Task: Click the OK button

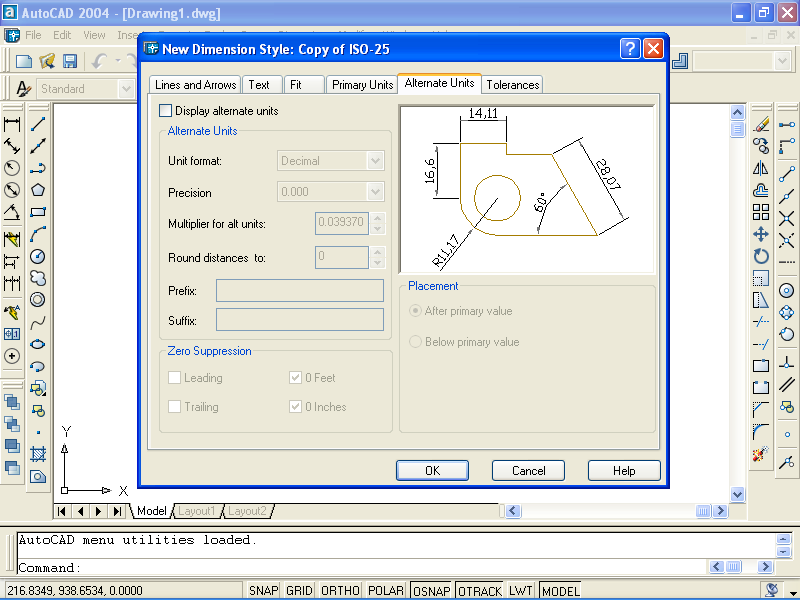Action: [x=432, y=470]
